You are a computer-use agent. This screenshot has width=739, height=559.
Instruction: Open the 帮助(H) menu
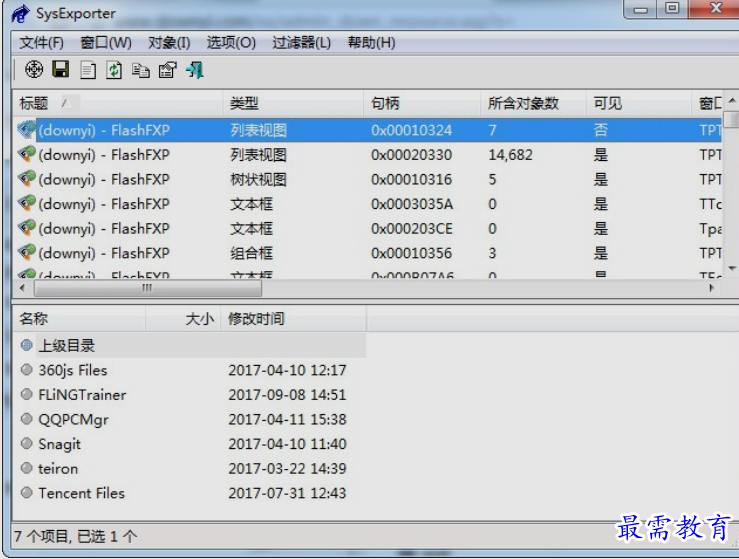coord(371,43)
